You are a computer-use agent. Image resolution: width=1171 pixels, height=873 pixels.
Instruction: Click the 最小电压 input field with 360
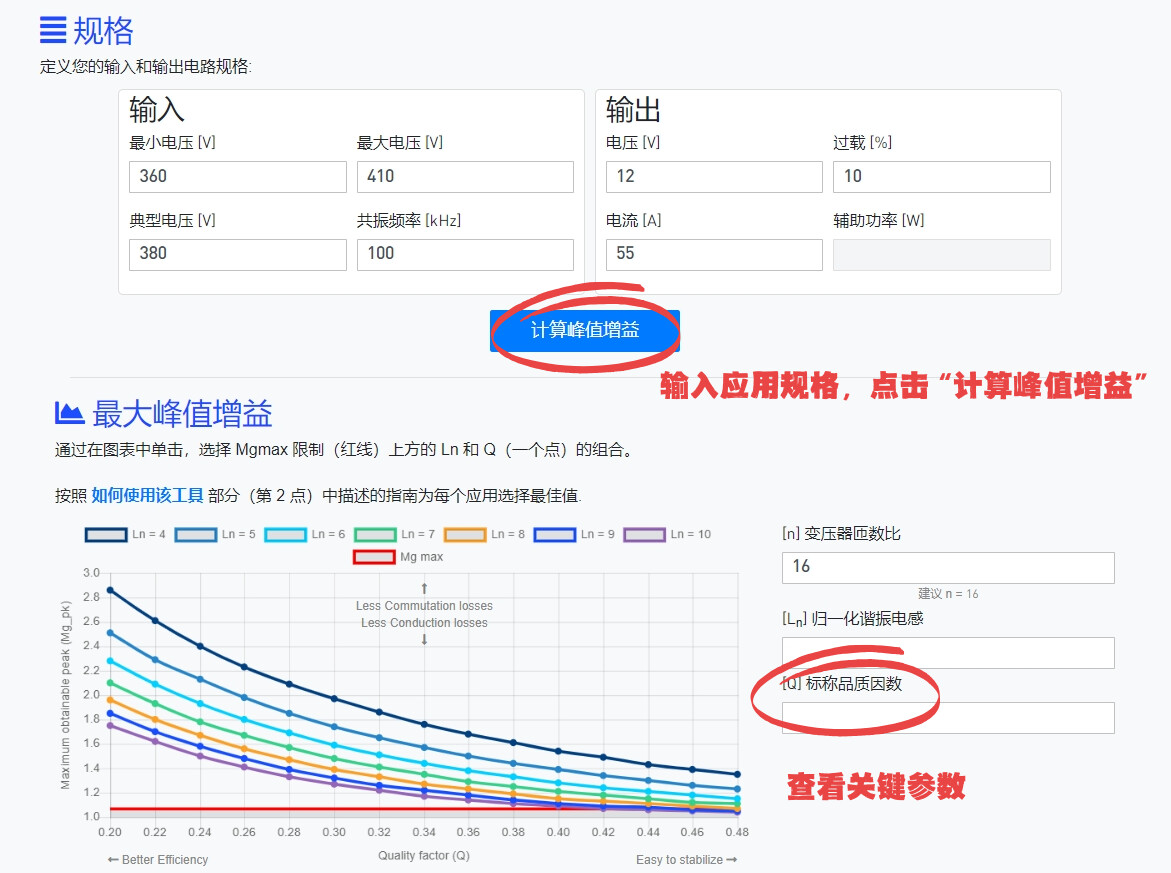click(237, 177)
